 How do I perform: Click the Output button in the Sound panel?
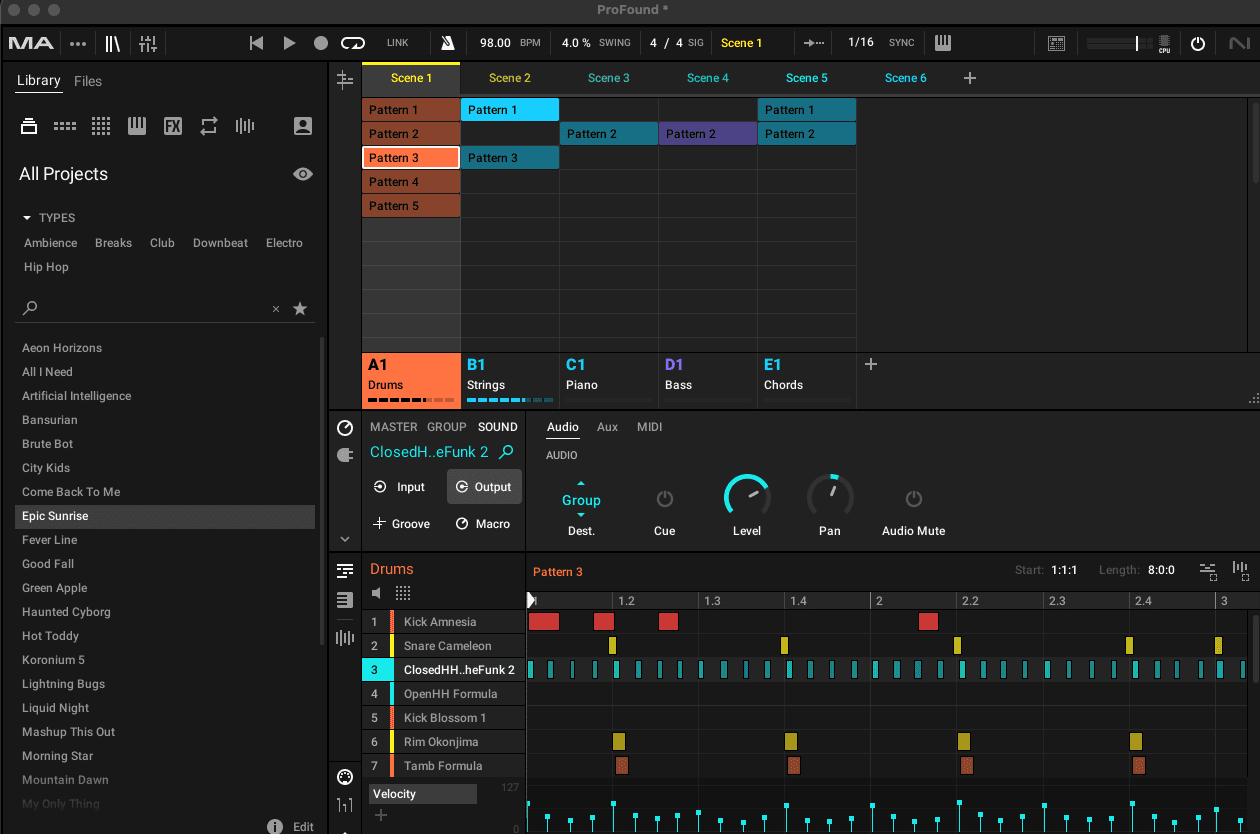click(484, 487)
